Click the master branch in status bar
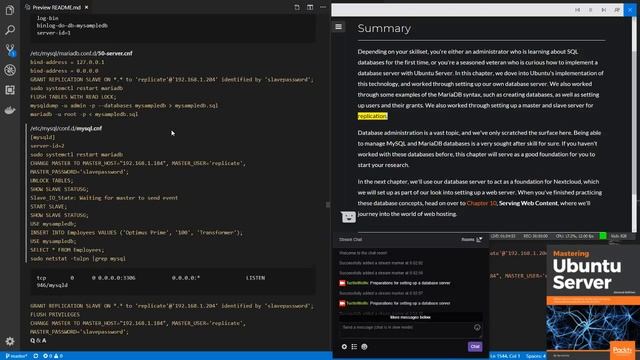Image resolution: width=640 pixels, height=360 pixels. (16, 356)
